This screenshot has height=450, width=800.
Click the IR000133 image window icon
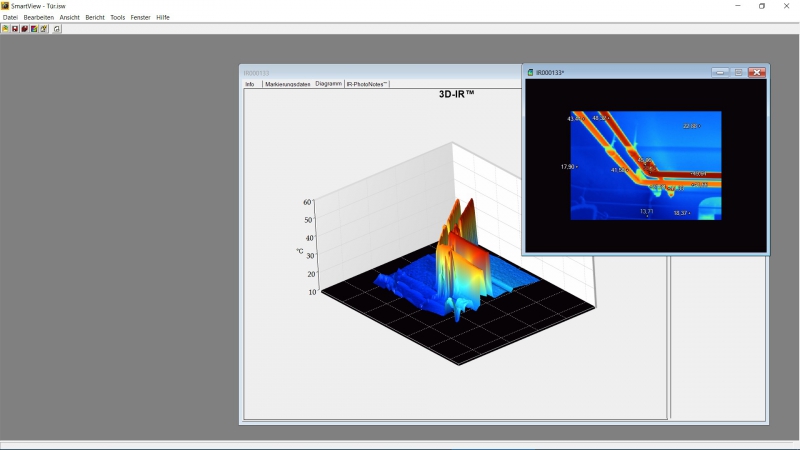coord(530,72)
